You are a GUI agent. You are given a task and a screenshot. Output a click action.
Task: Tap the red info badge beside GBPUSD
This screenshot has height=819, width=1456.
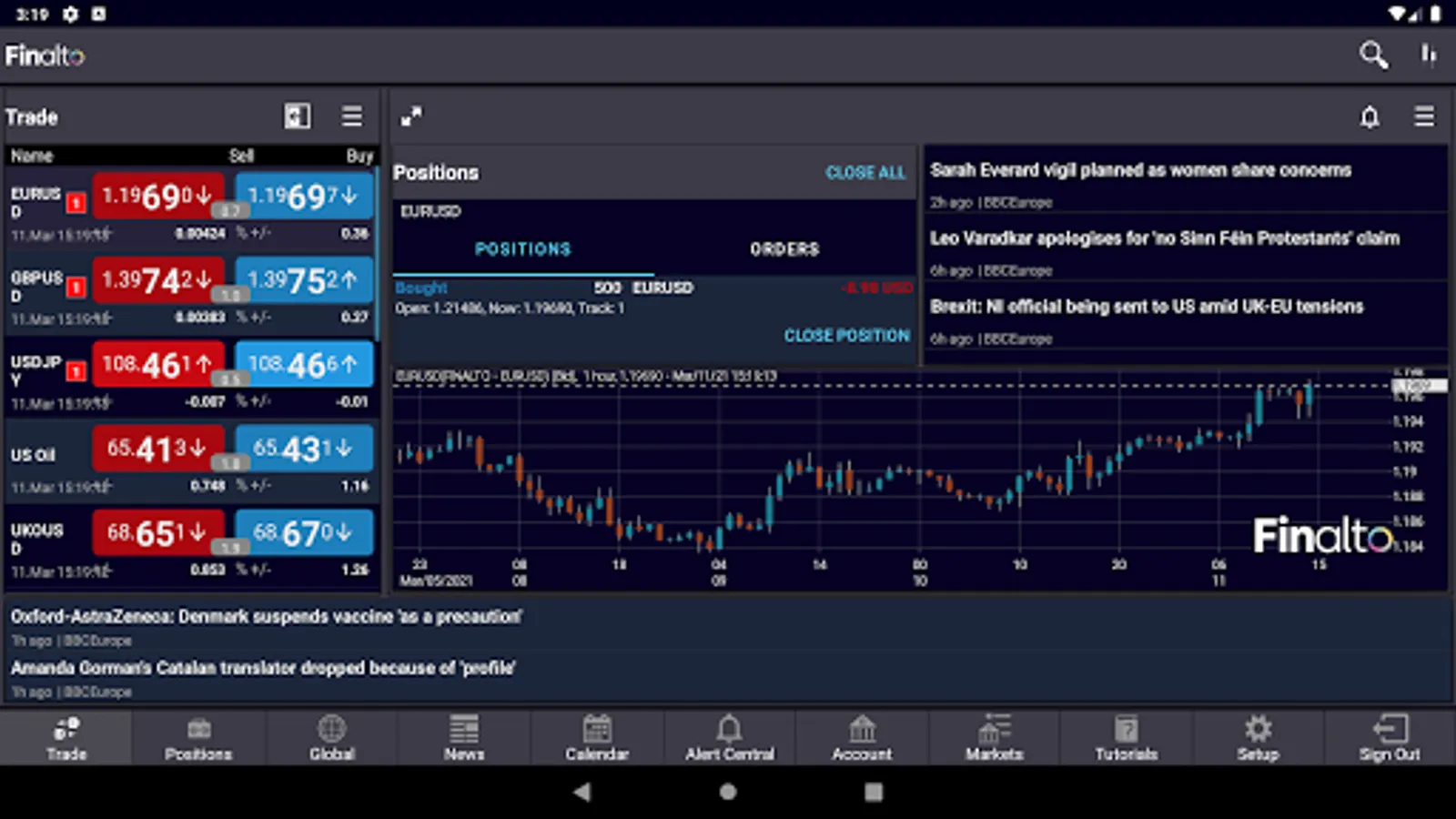(76, 288)
